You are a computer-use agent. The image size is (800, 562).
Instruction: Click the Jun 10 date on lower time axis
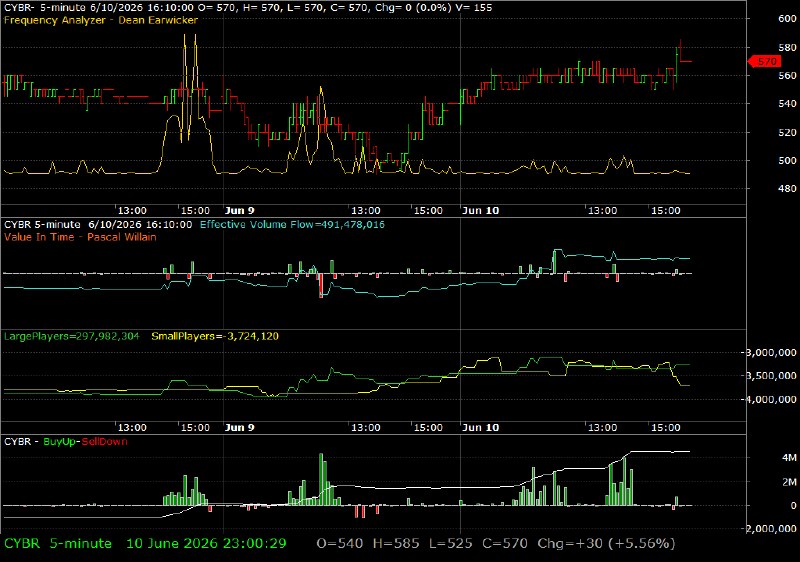pos(481,427)
